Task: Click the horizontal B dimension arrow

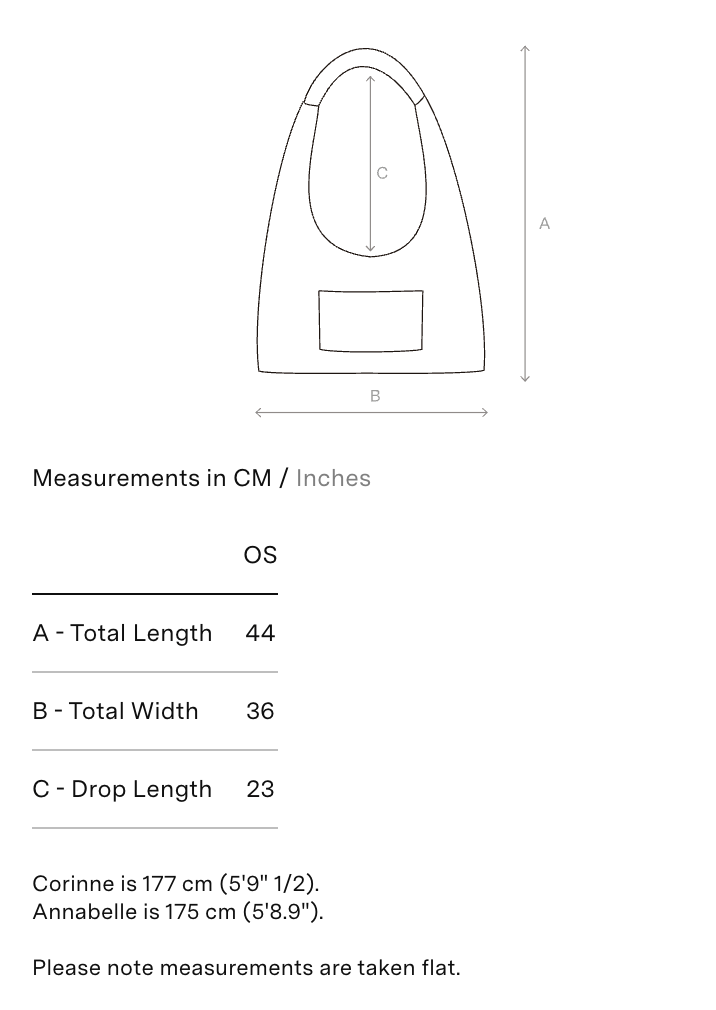Action: (x=372, y=412)
